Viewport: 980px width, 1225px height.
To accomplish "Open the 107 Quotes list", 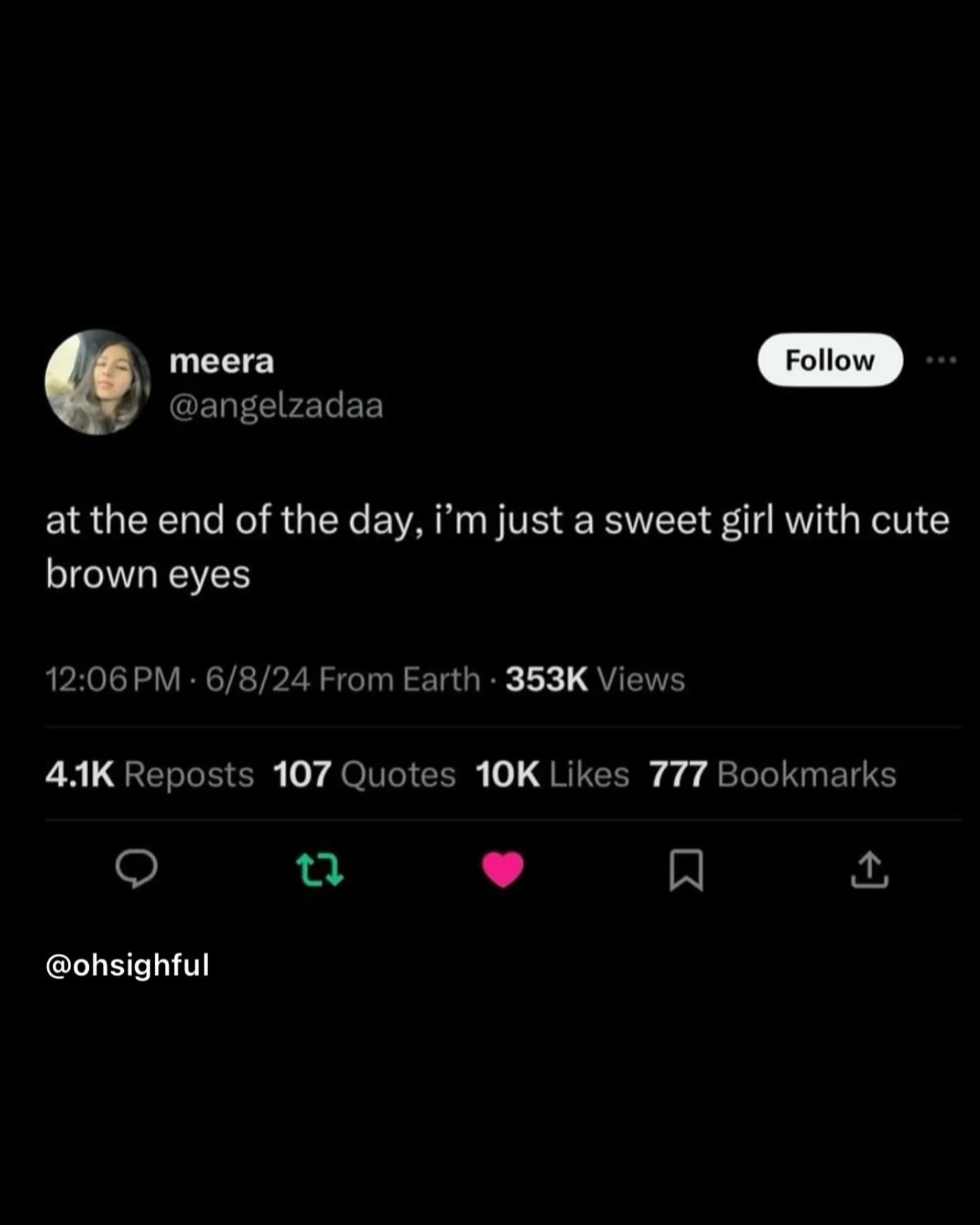I will (x=364, y=774).
